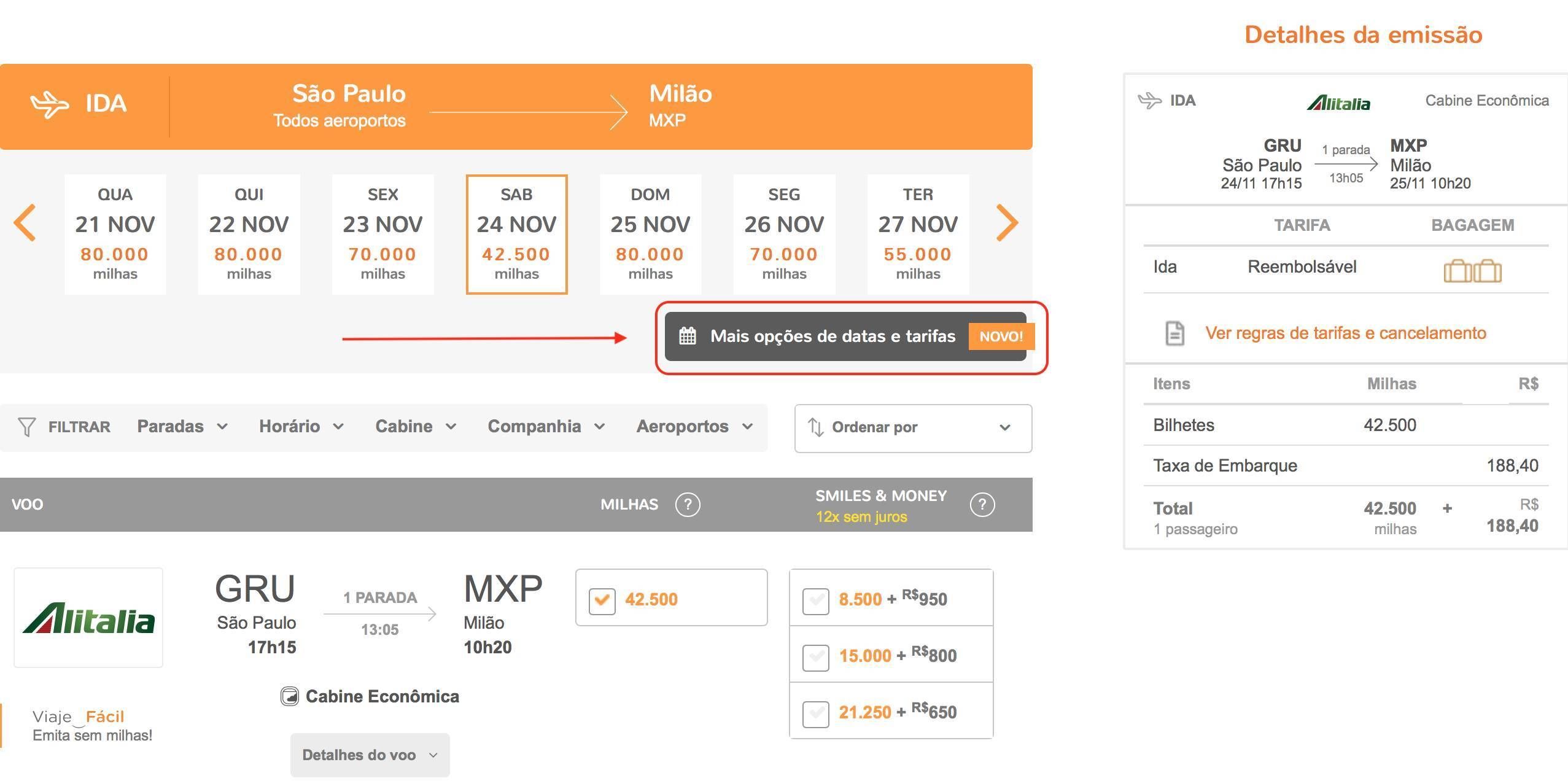Click the NOVO! badge
Viewport: 1568px width, 781px height.
[1001, 336]
